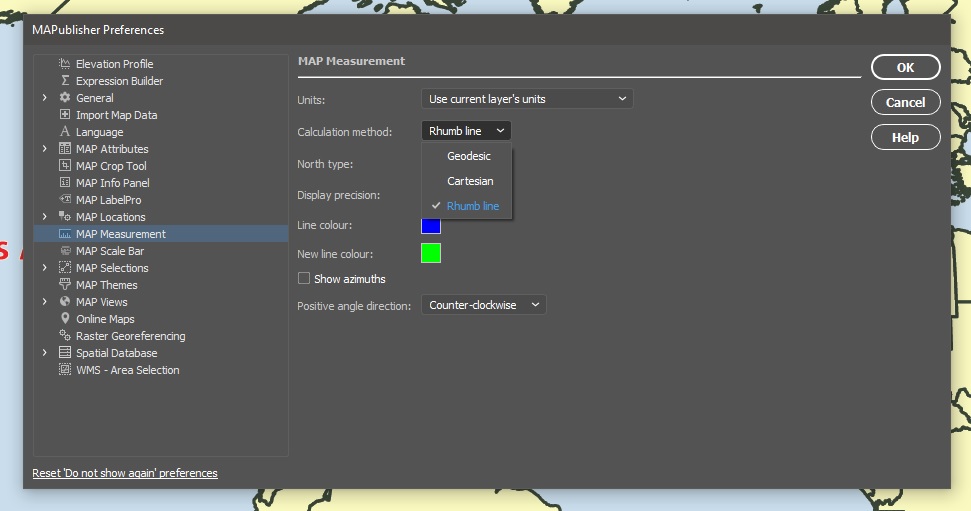Enable the Show azimuths checkbox
The height and width of the screenshot is (511, 971).
[x=303, y=279]
